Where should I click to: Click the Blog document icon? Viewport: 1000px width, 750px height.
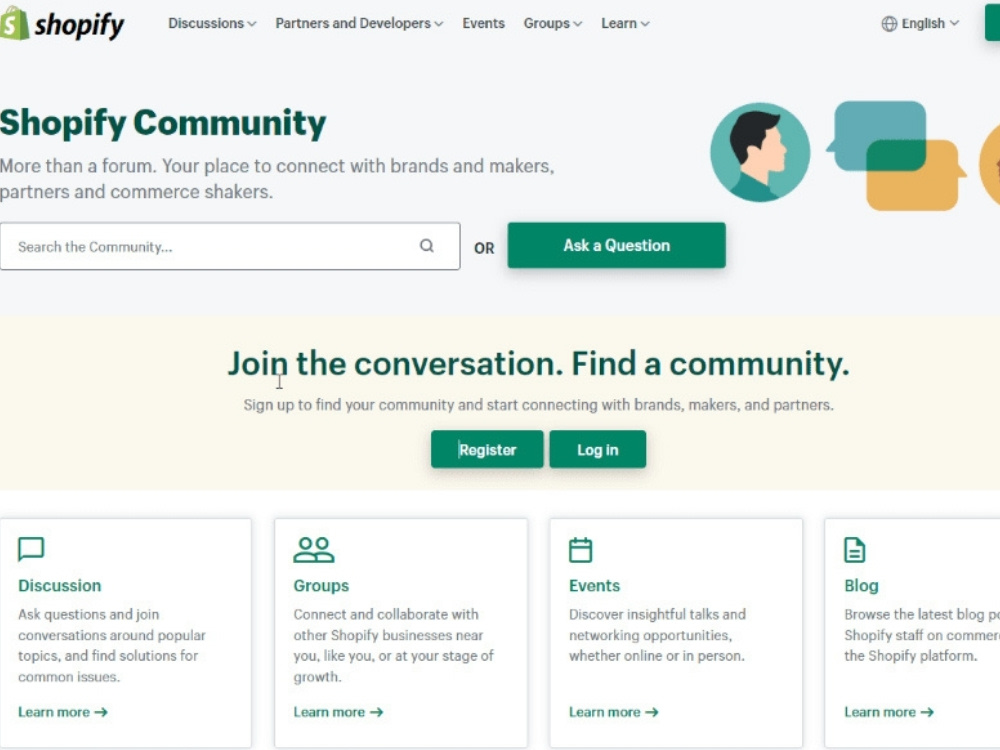pos(855,550)
